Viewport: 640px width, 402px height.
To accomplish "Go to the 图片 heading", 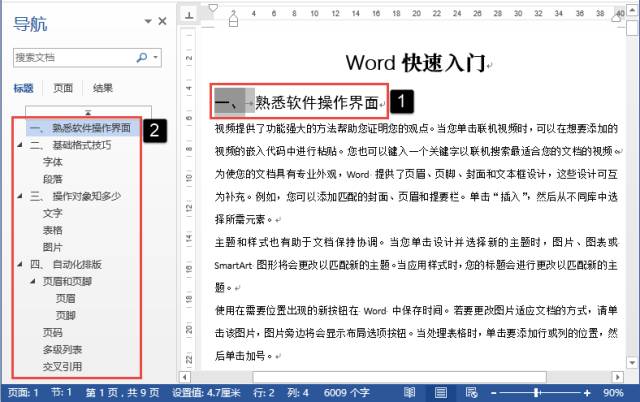I will click(53, 247).
